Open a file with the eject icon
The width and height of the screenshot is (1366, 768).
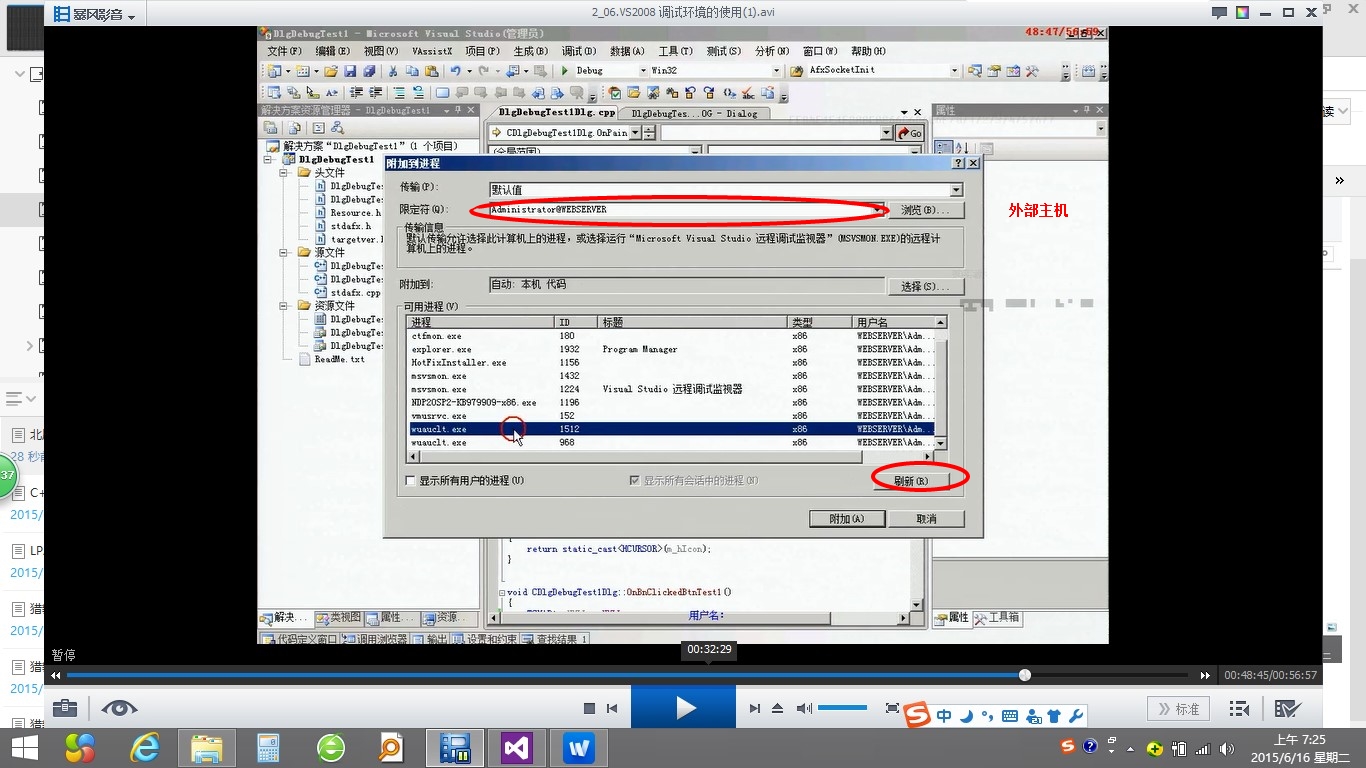[x=778, y=709]
